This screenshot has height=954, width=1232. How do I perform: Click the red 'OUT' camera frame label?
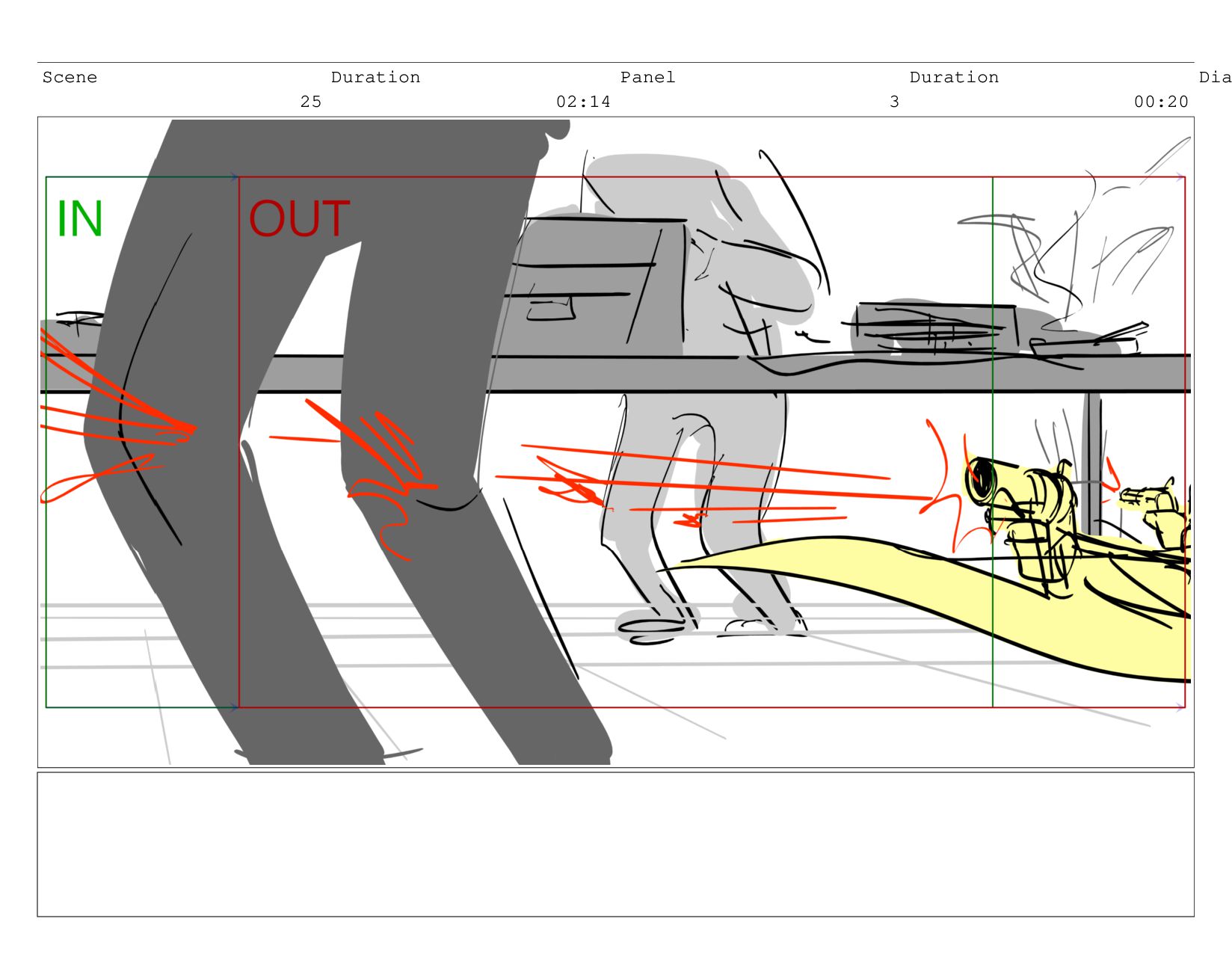(x=299, y=219)
